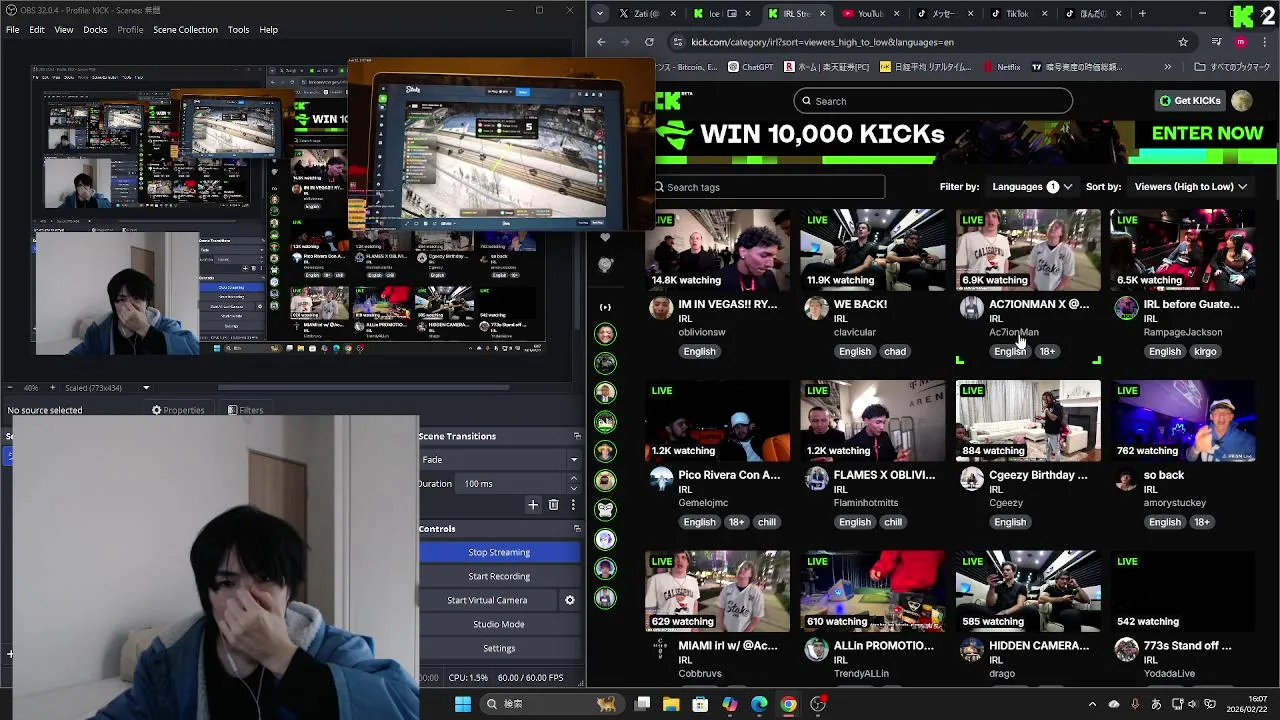Open the Chrome media control icon
1280x720 pixels.
pyautogui.click(x=1217, y=42)
